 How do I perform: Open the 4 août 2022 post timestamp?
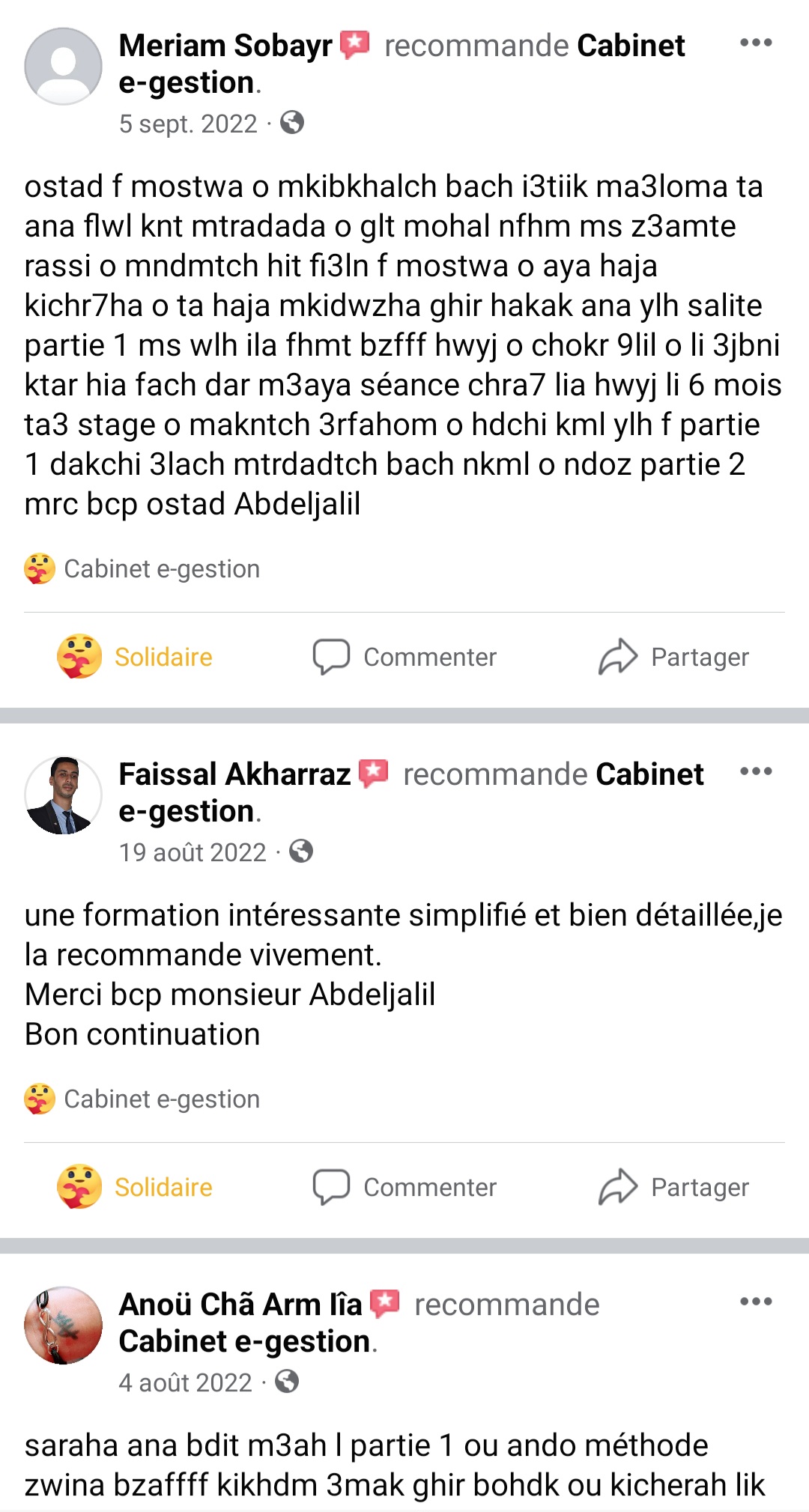click(186, 1382)
